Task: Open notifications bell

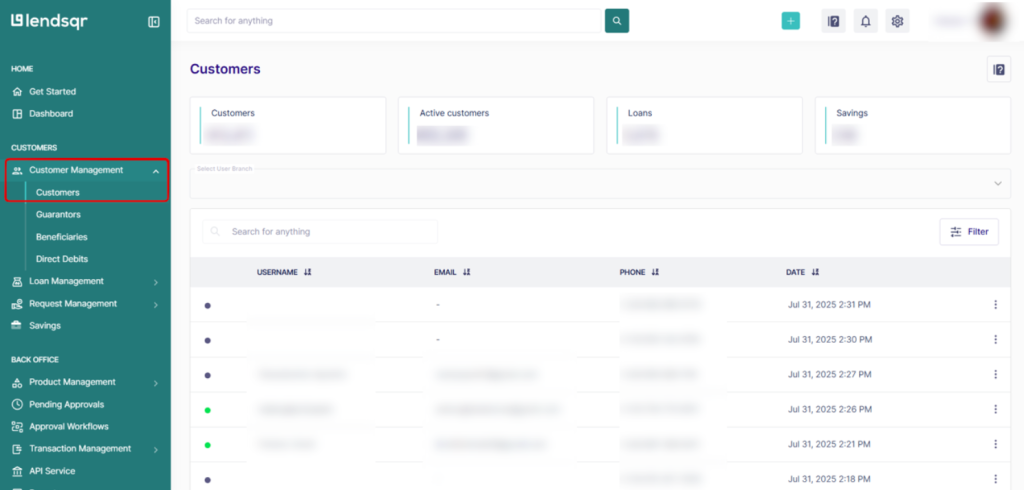Action: pyautogui.click(x=865, y=21)
